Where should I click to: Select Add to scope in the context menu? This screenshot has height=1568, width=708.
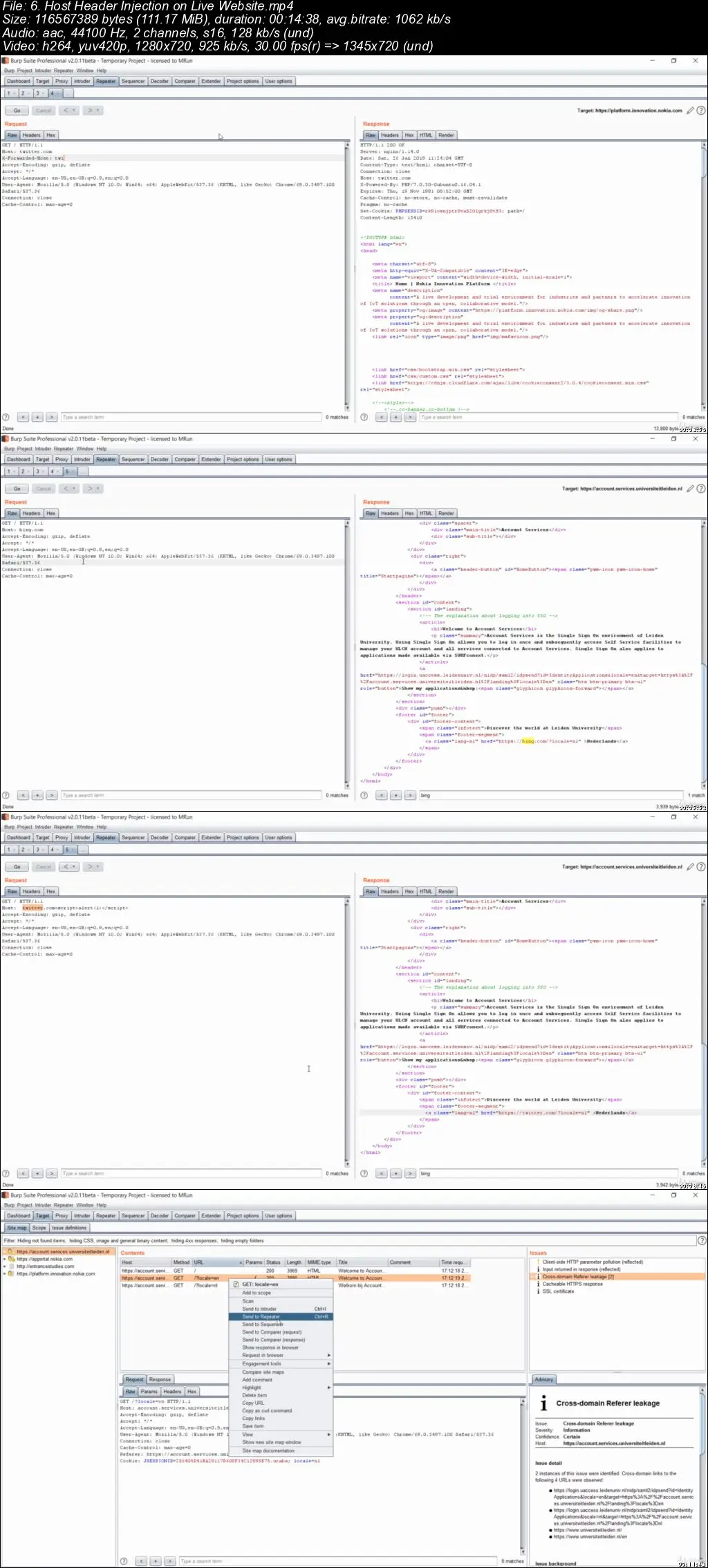pos(281,1293)
